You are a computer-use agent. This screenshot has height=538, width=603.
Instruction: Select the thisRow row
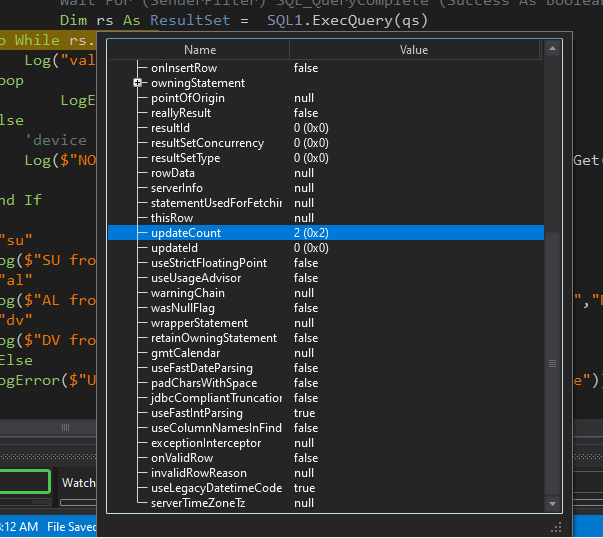(326, 218)
